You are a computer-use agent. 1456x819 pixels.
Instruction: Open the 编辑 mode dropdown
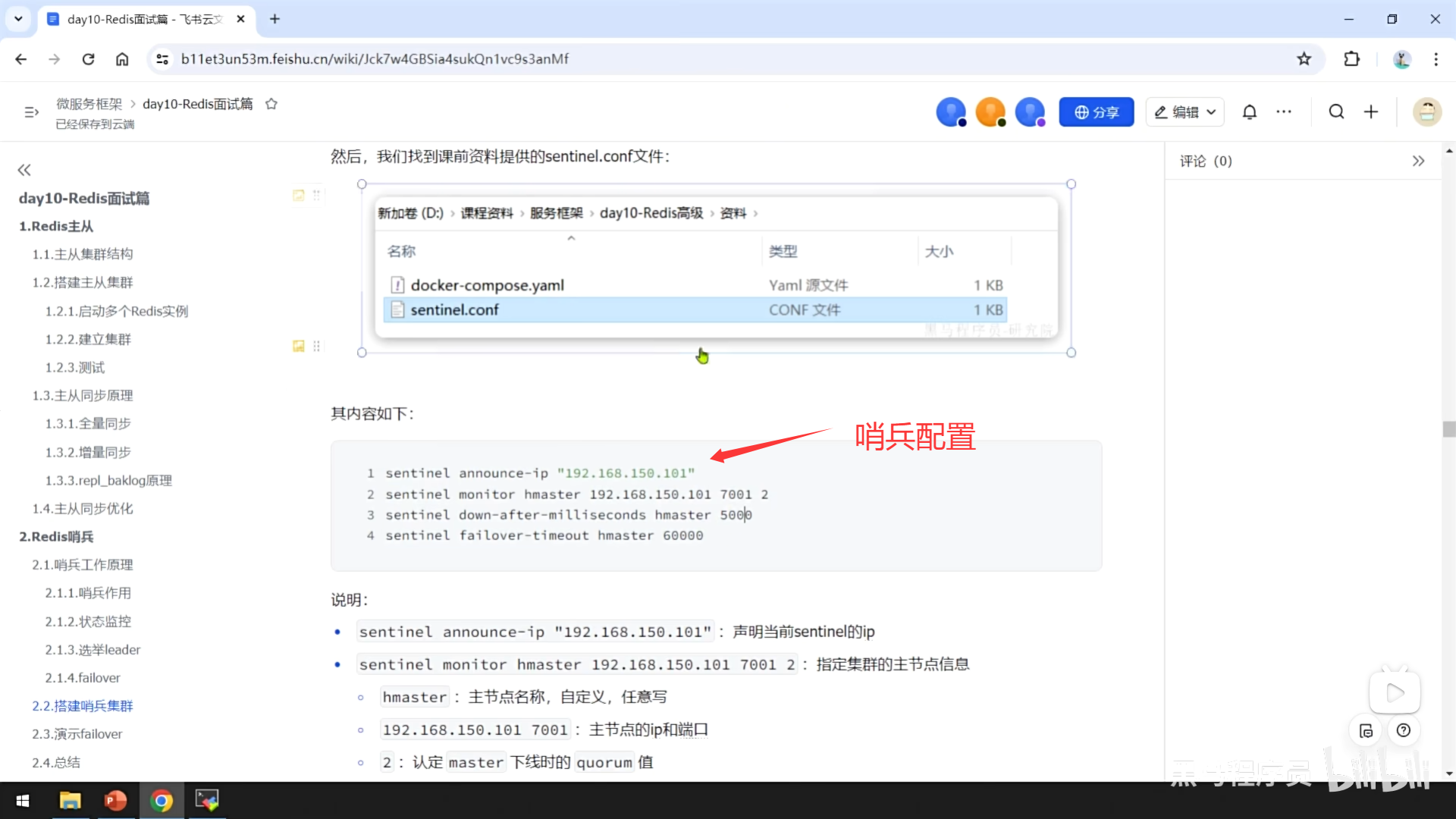[1185, 112]
